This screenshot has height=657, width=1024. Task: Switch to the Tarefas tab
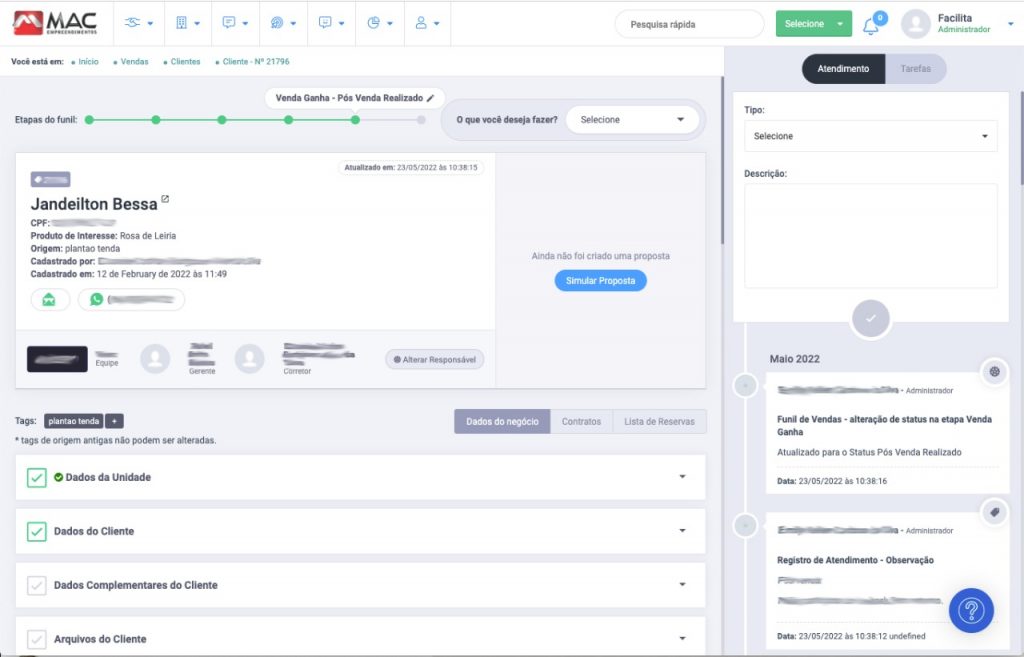tap(915, 69)
